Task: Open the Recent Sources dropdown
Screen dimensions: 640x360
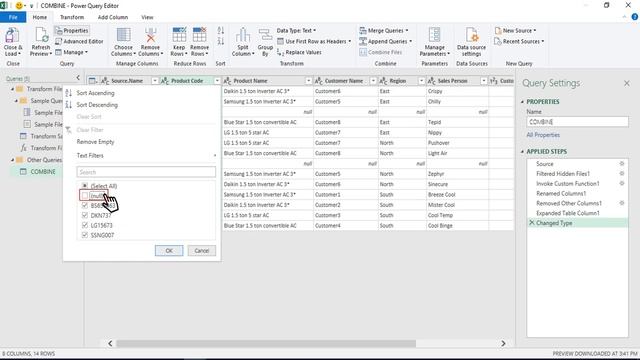Action: 519,42
